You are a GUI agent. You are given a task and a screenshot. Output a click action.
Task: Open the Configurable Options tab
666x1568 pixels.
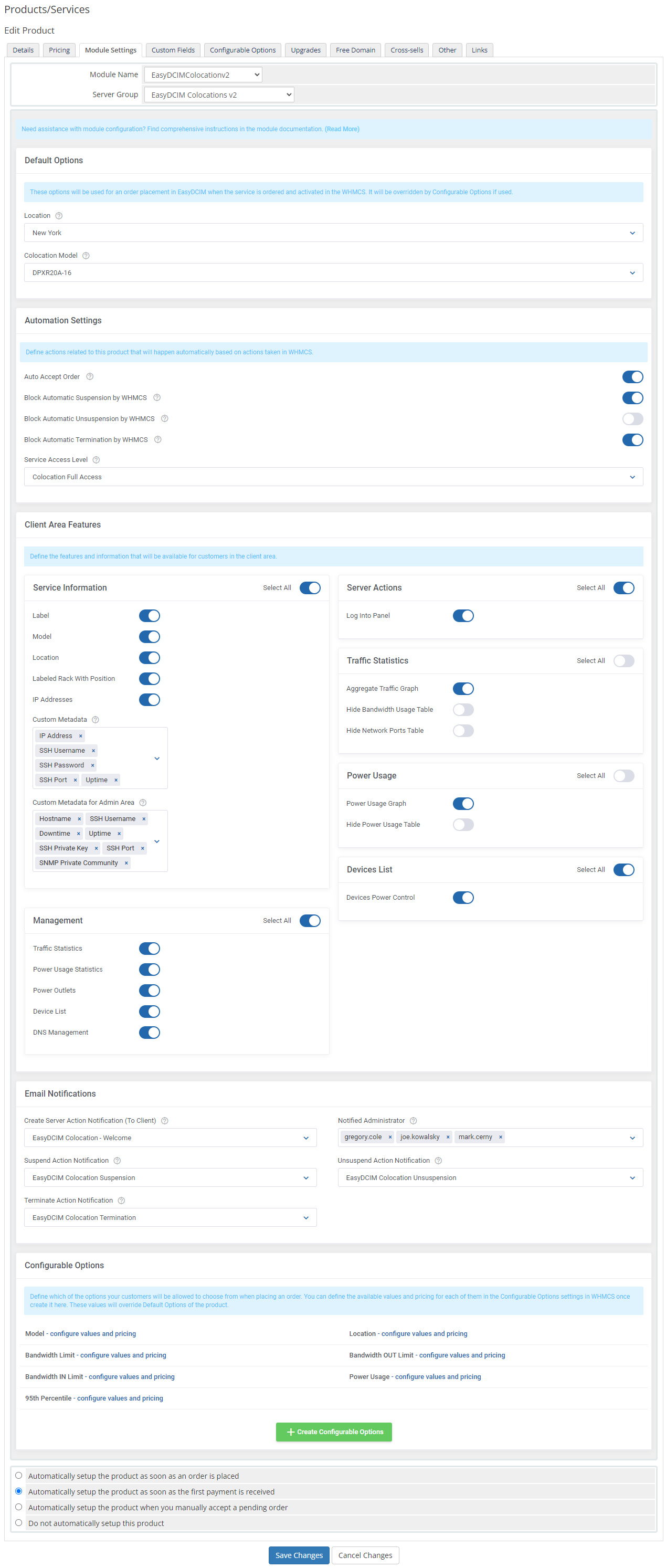pos(242,50)
